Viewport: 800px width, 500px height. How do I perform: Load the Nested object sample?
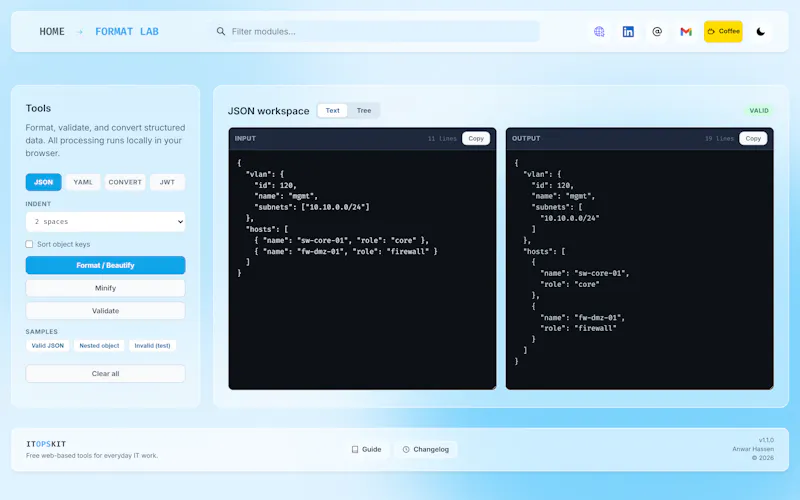coord(99,346)
